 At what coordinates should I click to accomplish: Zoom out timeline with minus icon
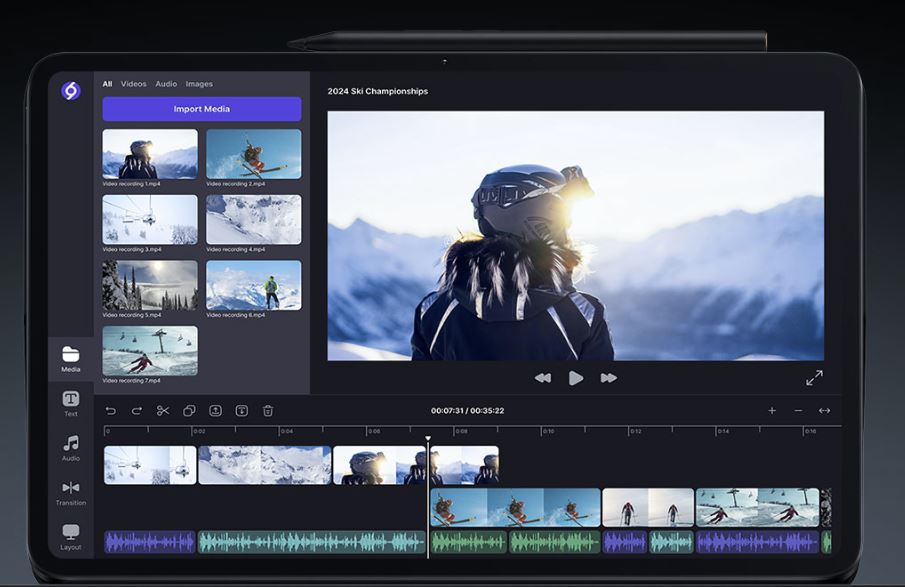point(798,410)
